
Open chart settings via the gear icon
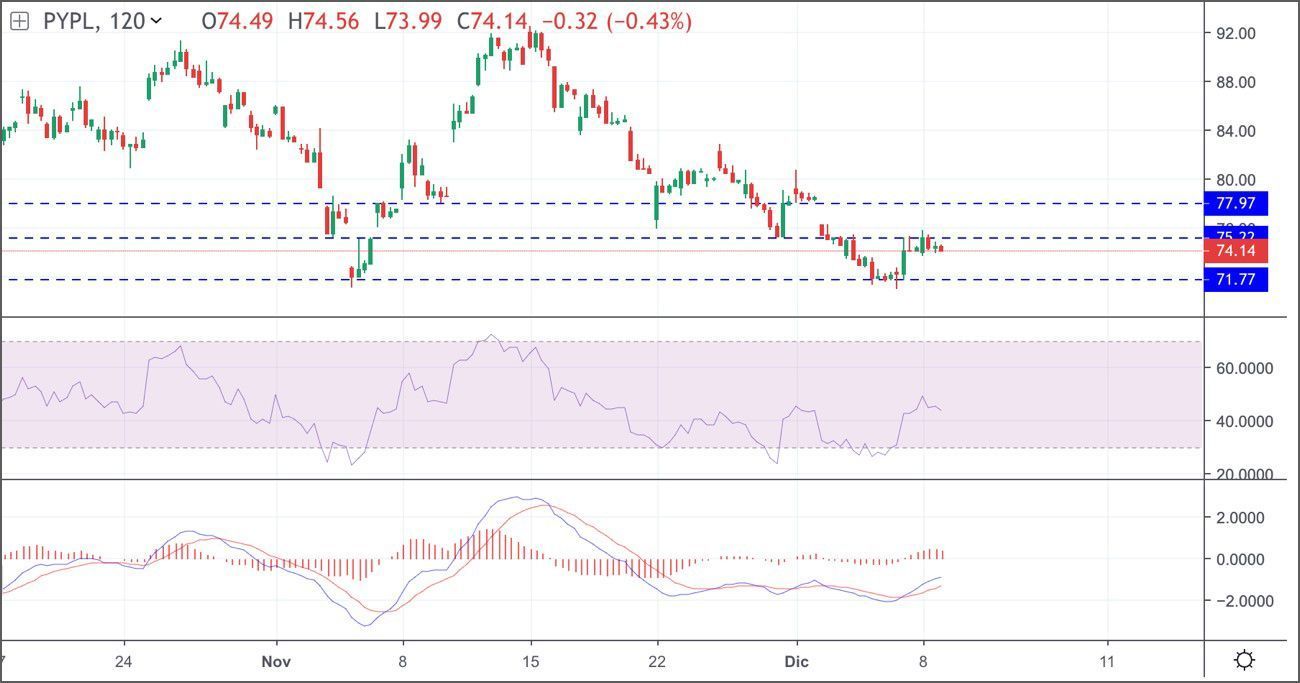pos(1244,658)
